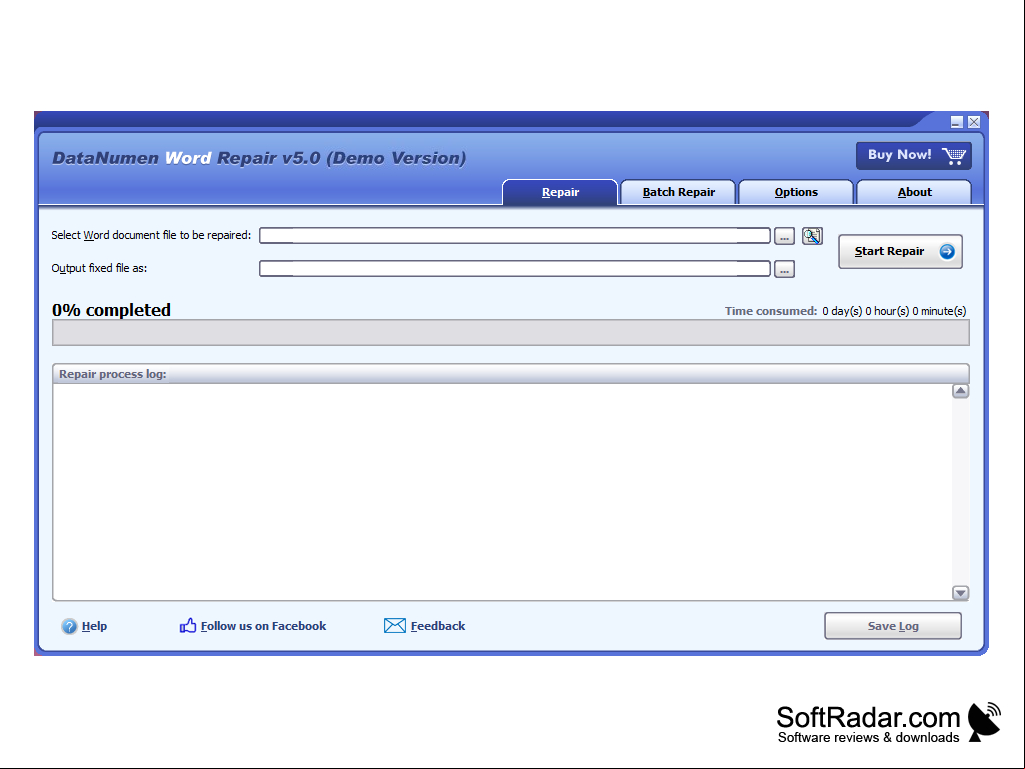Image resolution: width=1025 pixels, height=769 pixels.
Task: Click the Word document file path field
Action: coord(515,235)
